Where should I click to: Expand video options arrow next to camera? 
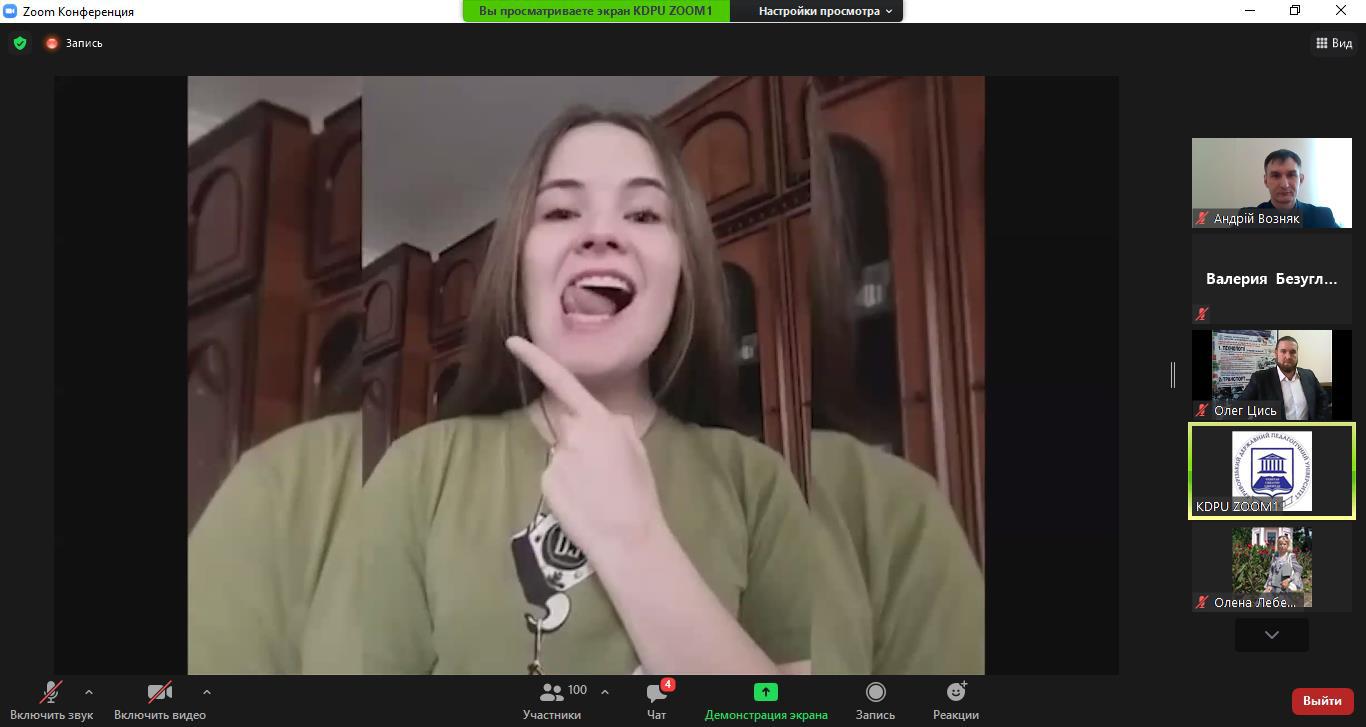(x=207, y=691)
